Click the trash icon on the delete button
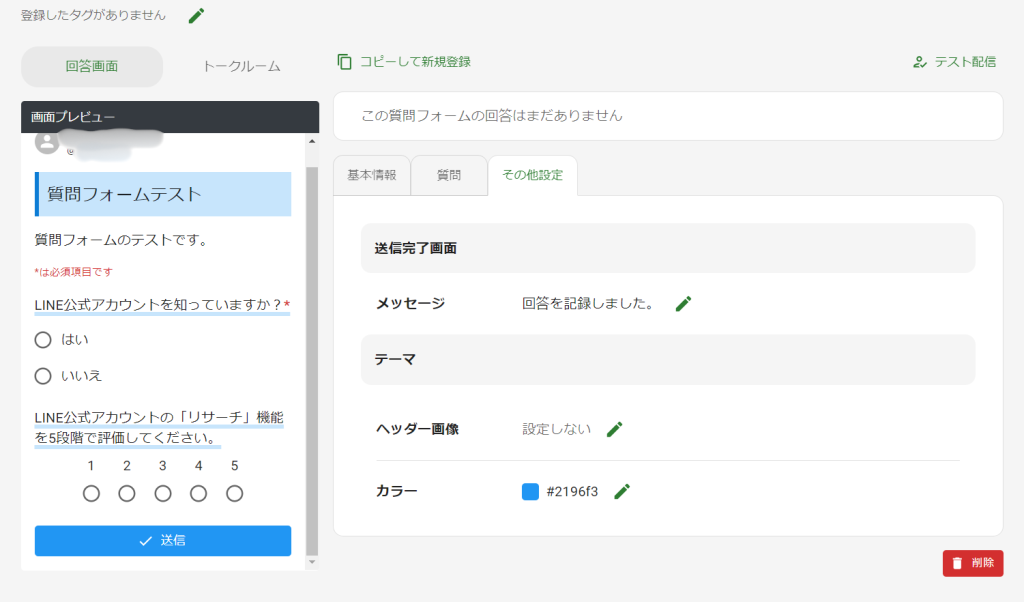1024x602 pixels. click(958, 563)
